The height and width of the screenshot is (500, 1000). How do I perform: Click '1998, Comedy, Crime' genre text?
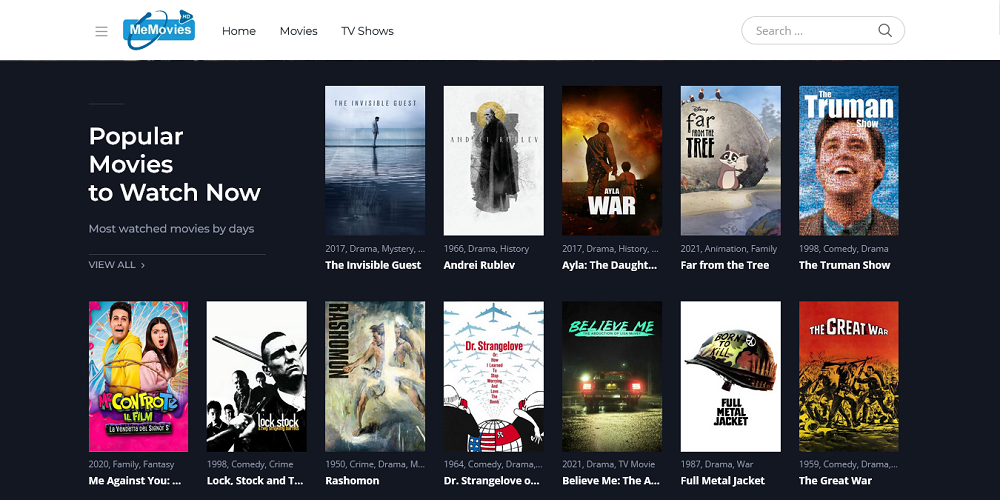pyautogui.click(x=250, y=464)
